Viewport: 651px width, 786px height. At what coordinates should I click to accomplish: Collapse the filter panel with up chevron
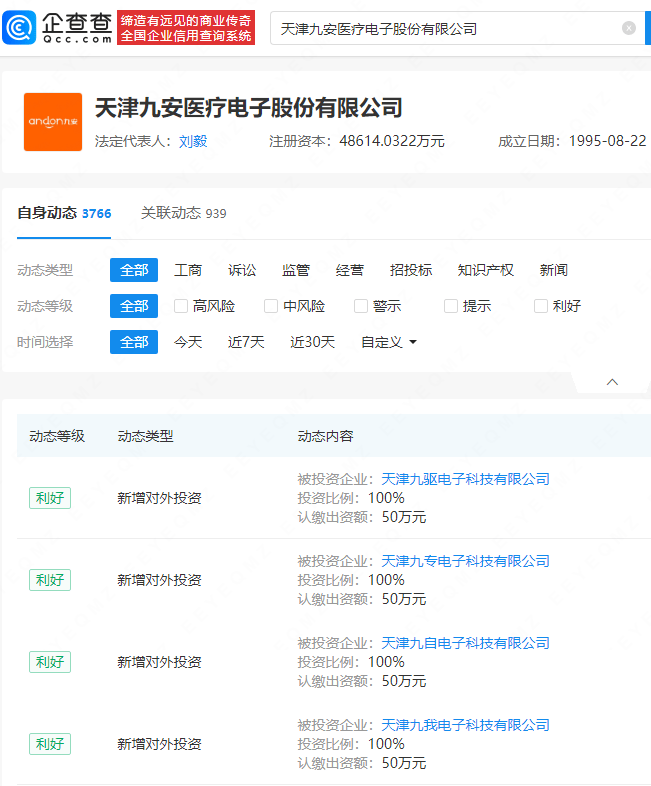[x=612, y=382]
